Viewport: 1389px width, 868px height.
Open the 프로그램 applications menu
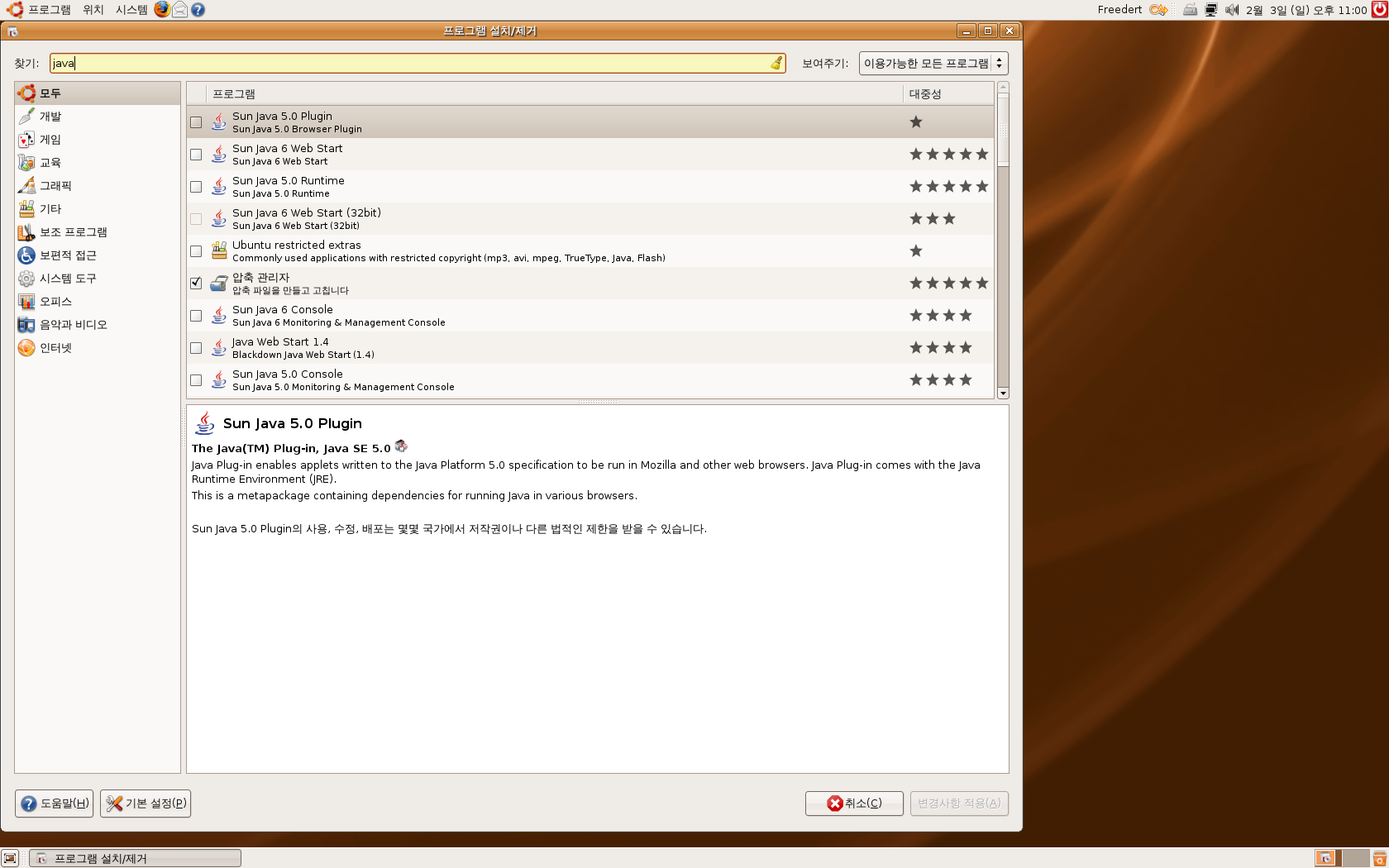50,10
